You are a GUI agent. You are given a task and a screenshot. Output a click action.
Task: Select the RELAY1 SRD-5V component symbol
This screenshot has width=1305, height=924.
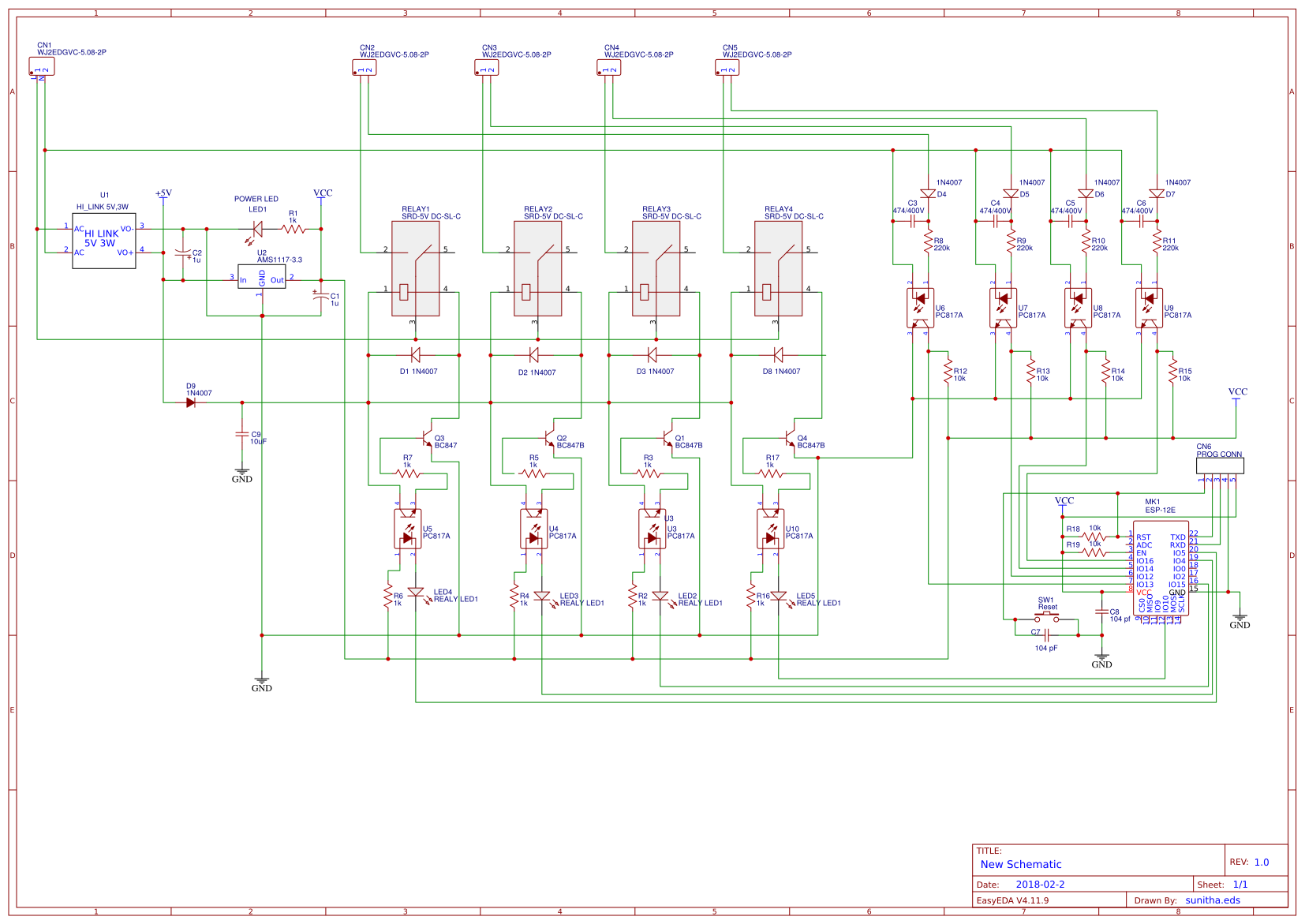click(416, 268)
